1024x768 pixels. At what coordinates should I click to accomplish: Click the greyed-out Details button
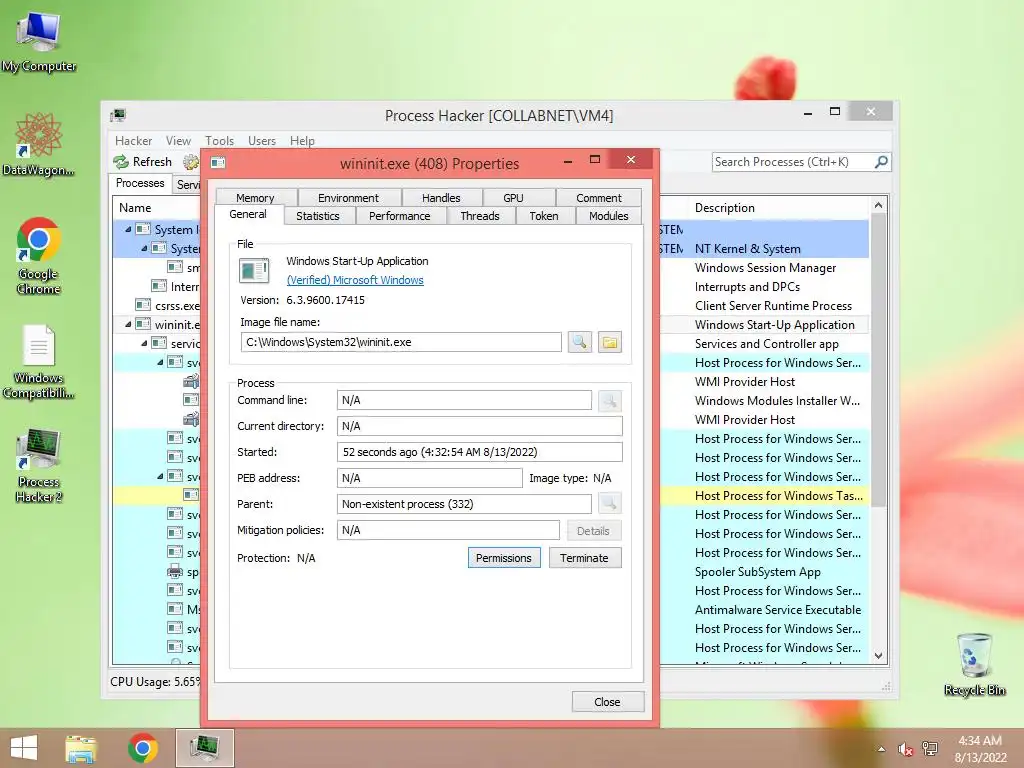pyautogui.click(x=593, y=531)
